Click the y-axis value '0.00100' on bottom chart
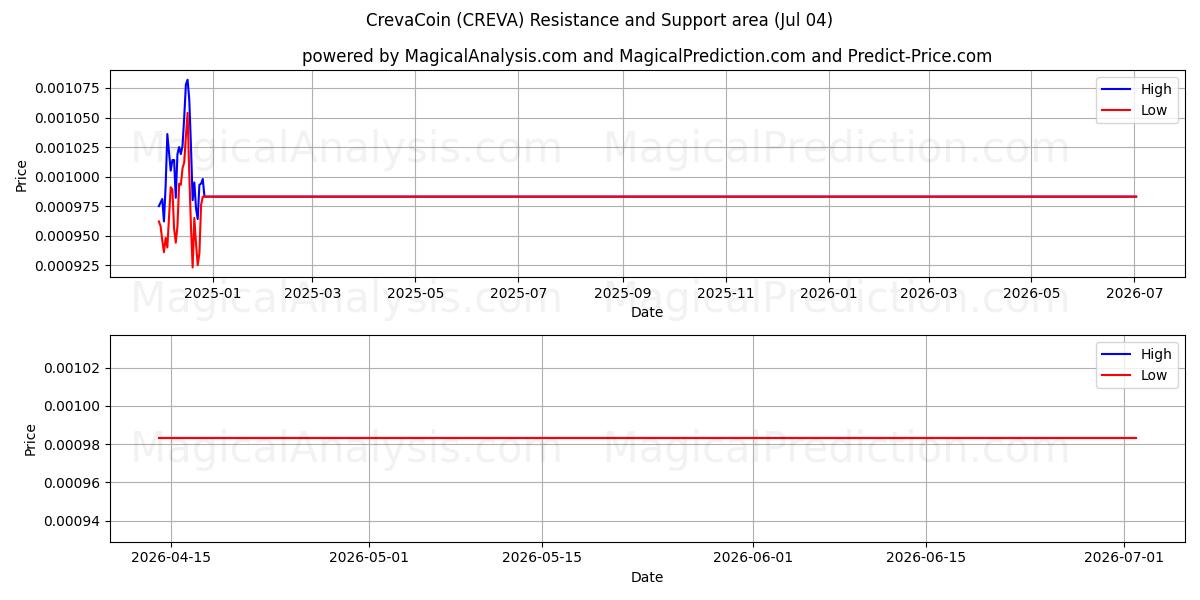Viewport: 1200px width, 600px height. point(72,407)
